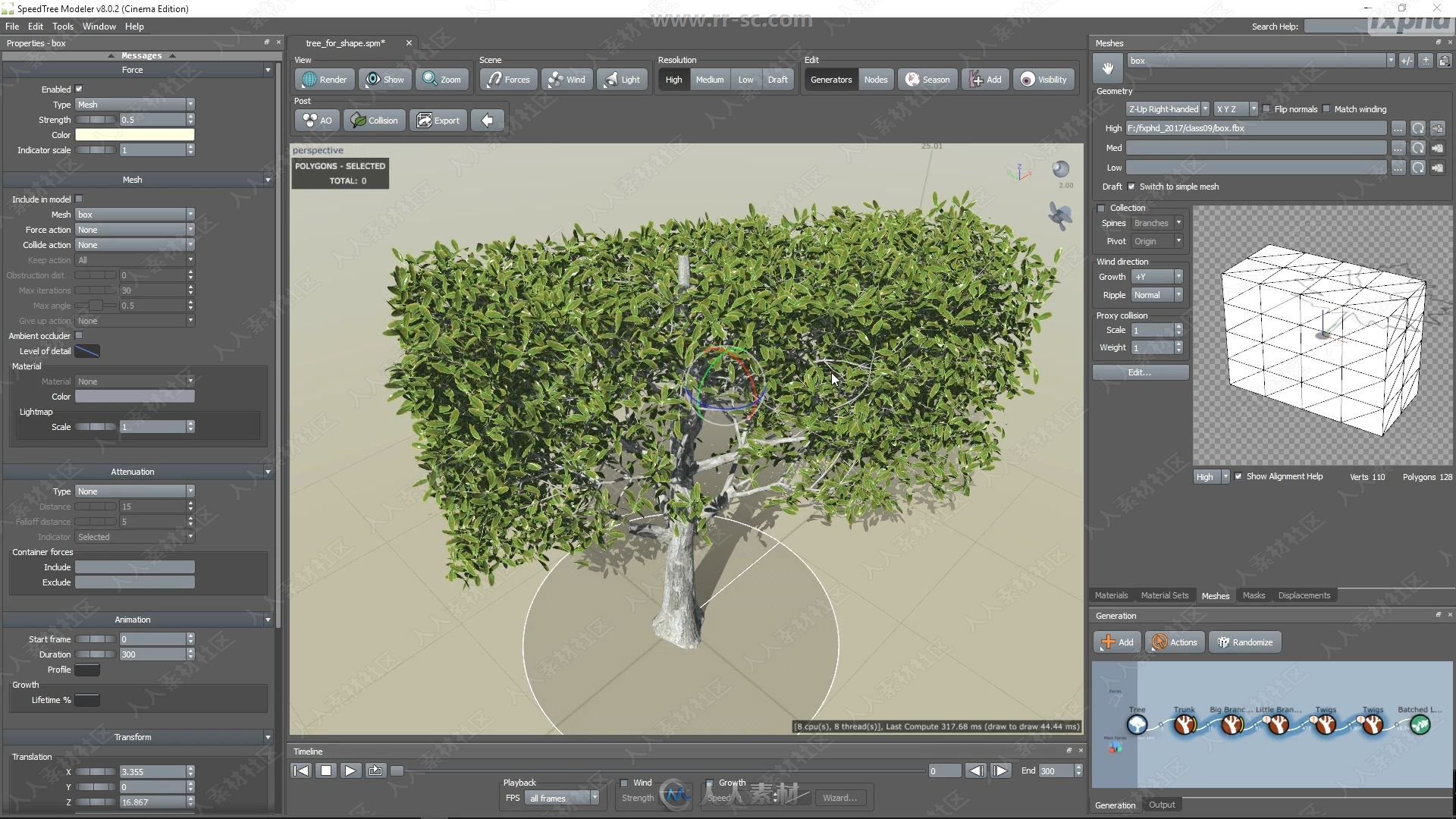Toggle the Flip normals checkbox
This screenshot has width=1456, height=819.
tap(1260, 108)
